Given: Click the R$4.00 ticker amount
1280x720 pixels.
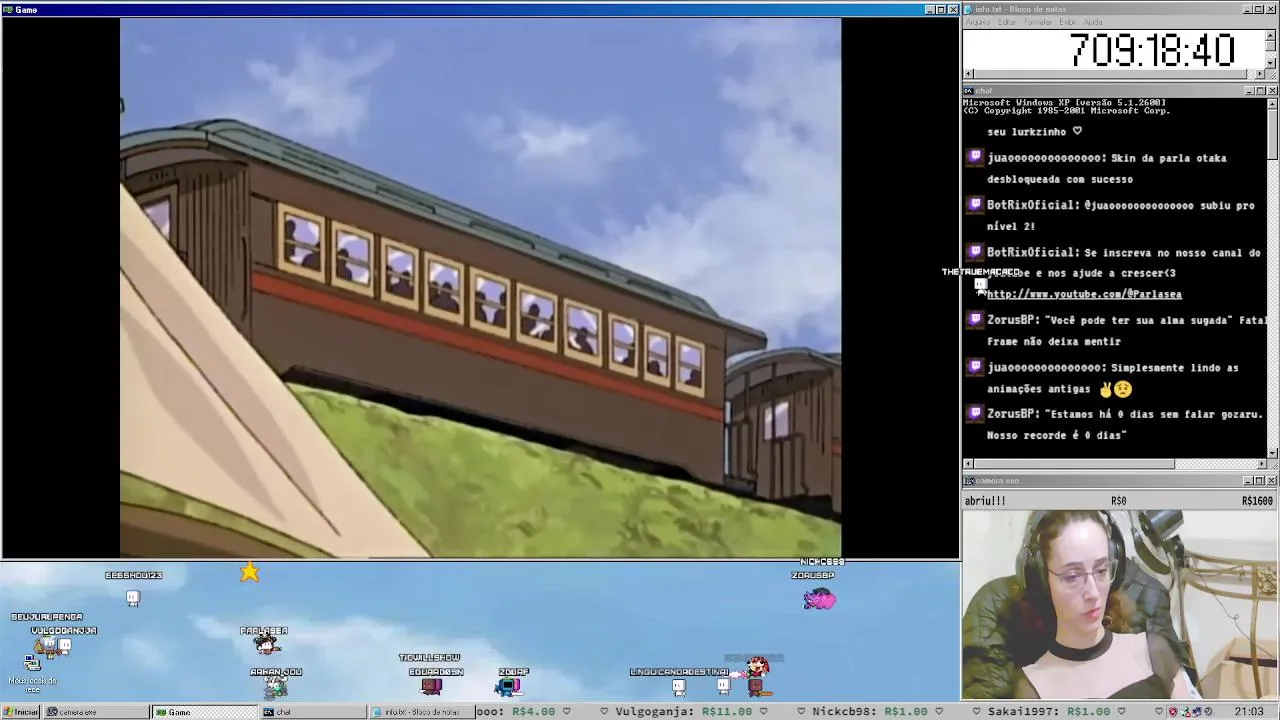Looking at the screenshot, I should (533, 711).
